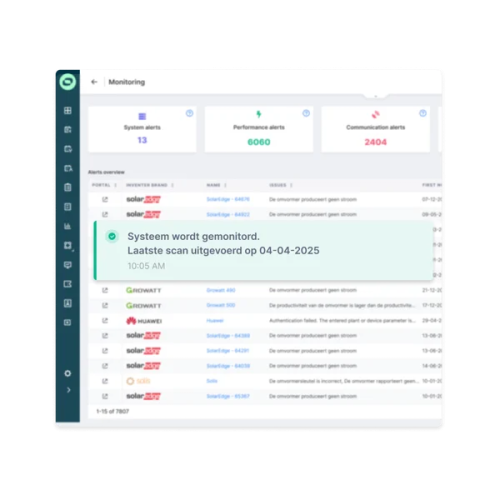The height and width of the screenshot is (500, 500).
Task: Open portal link icon for SolarEdge - 64922 row
Action: (105, 214)
